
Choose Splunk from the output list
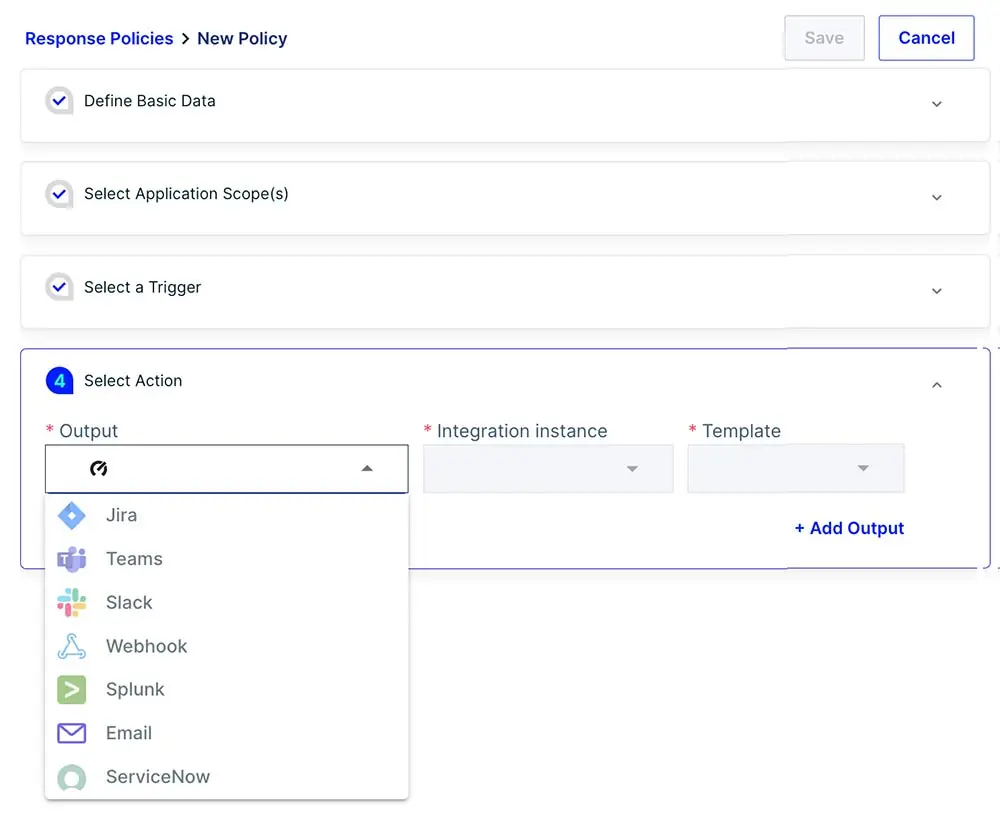click(226, 690)
